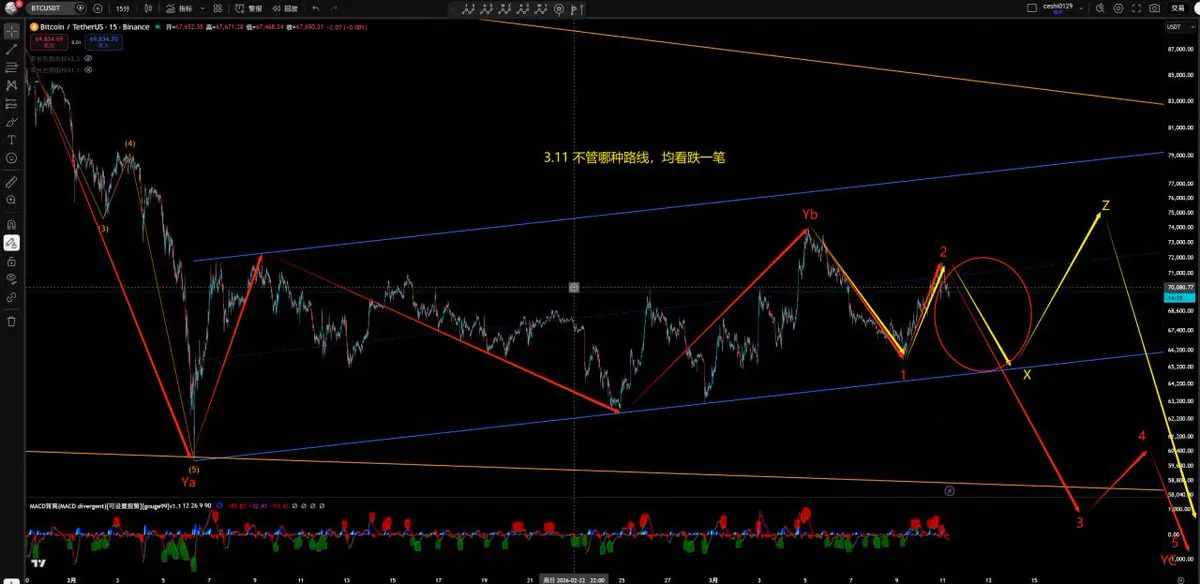This screenshot has width=1200, height=584.
Task: Select the zoom-in tool
Action: (12, 201)
